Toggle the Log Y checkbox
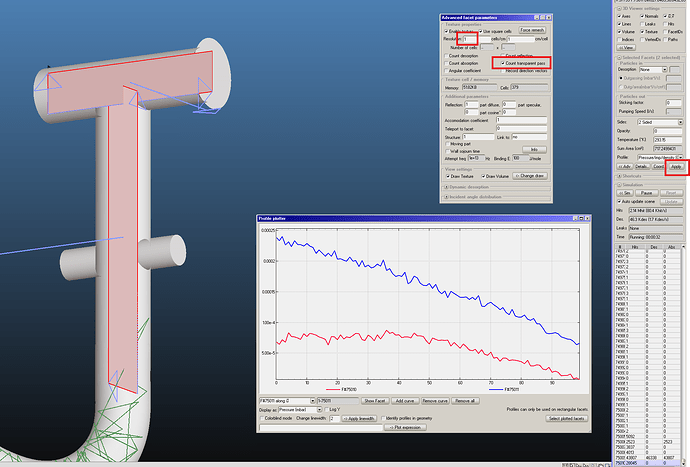Viewport: 690px width, 467px height. pyautogui.click(x=326, y=409)
